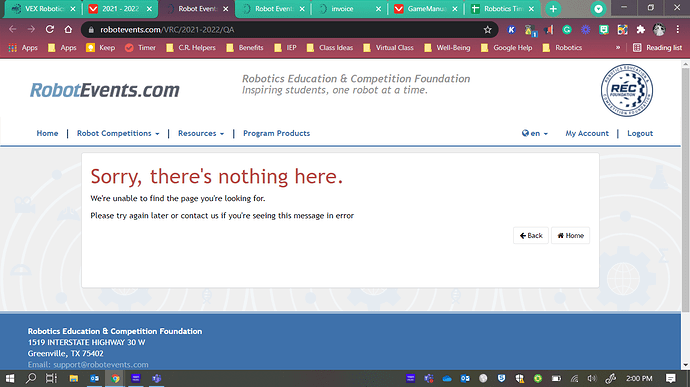The image size is (690, 387).
Task: Open the Keep bookmark
Action: pyautogui.click(x=100, y=48)
